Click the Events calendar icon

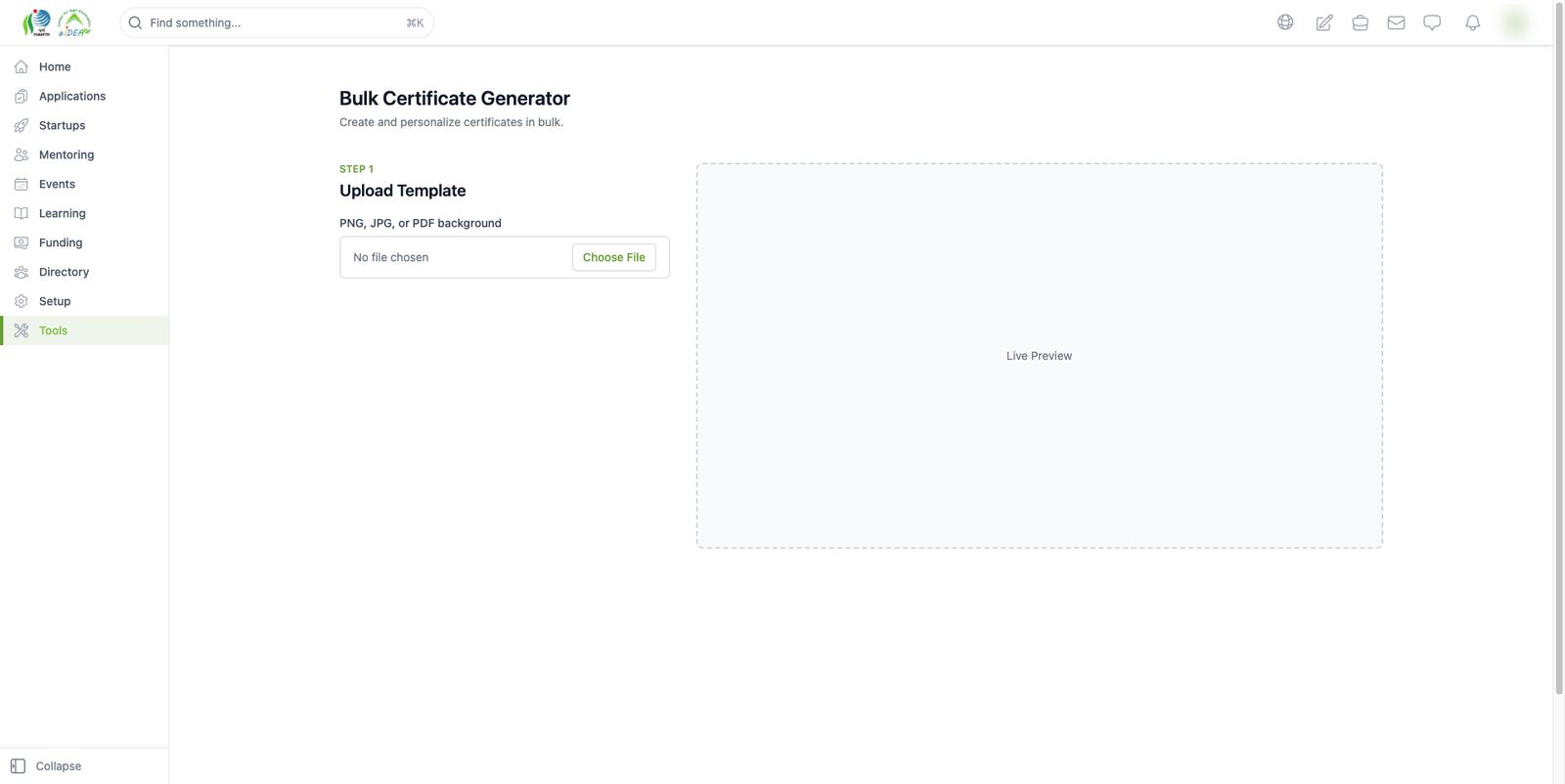[22, 184]
